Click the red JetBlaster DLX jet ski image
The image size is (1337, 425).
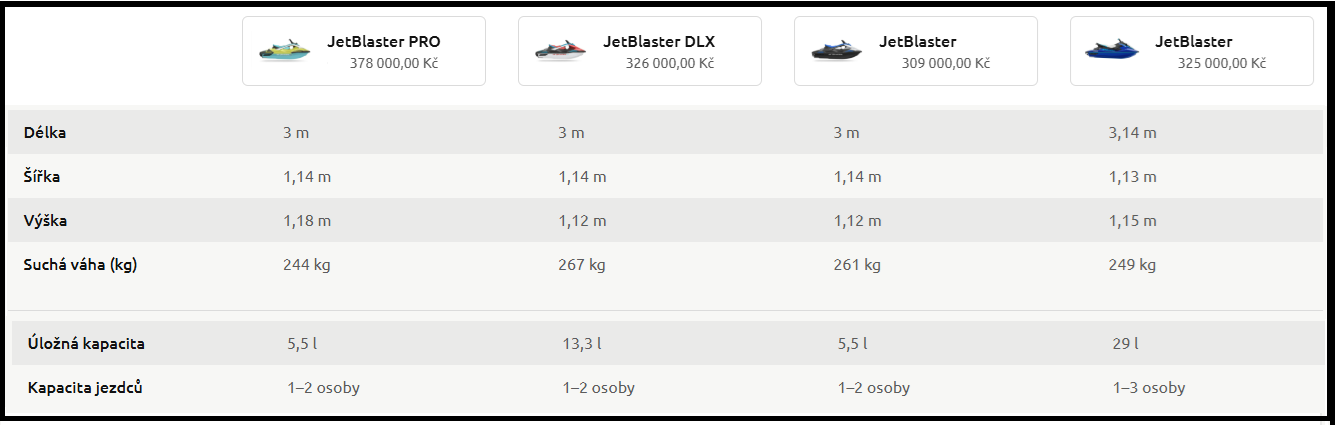point(559,51)
